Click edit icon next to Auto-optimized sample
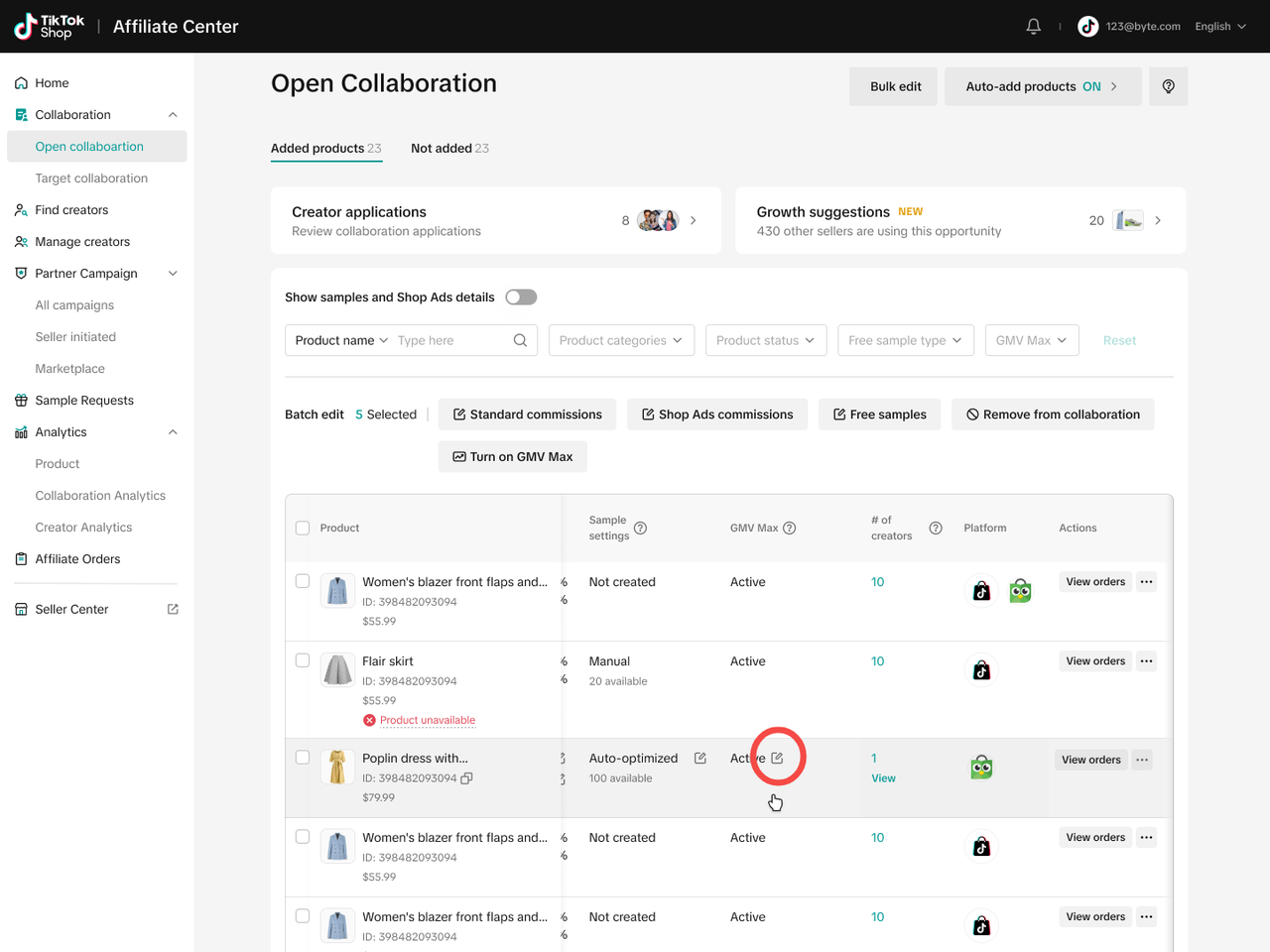This screenshot has height=952, width=1270. tap(700, 759)
